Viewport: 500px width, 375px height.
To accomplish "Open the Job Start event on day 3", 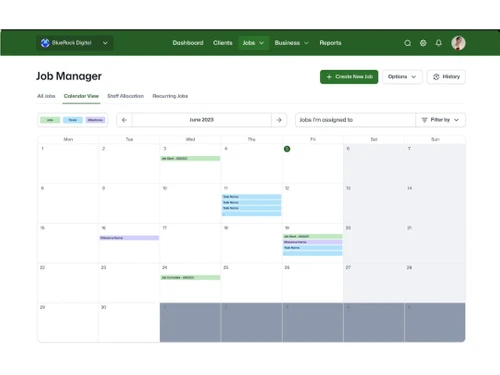I will click(x=190, y=158).
